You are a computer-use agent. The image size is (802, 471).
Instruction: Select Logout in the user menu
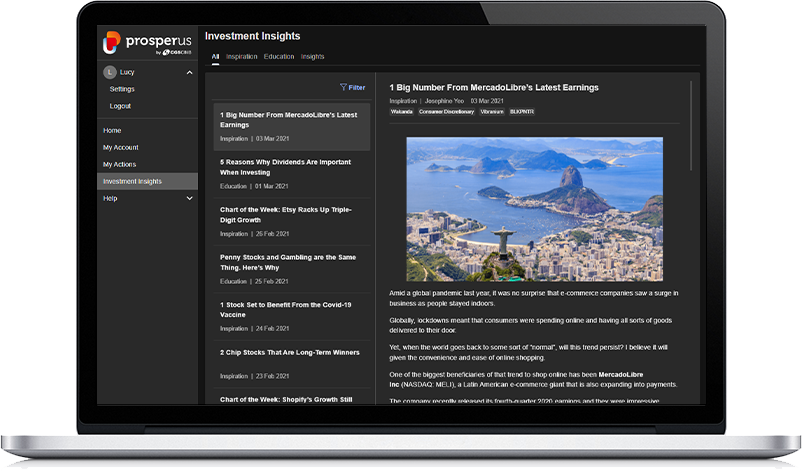point(120,106)
